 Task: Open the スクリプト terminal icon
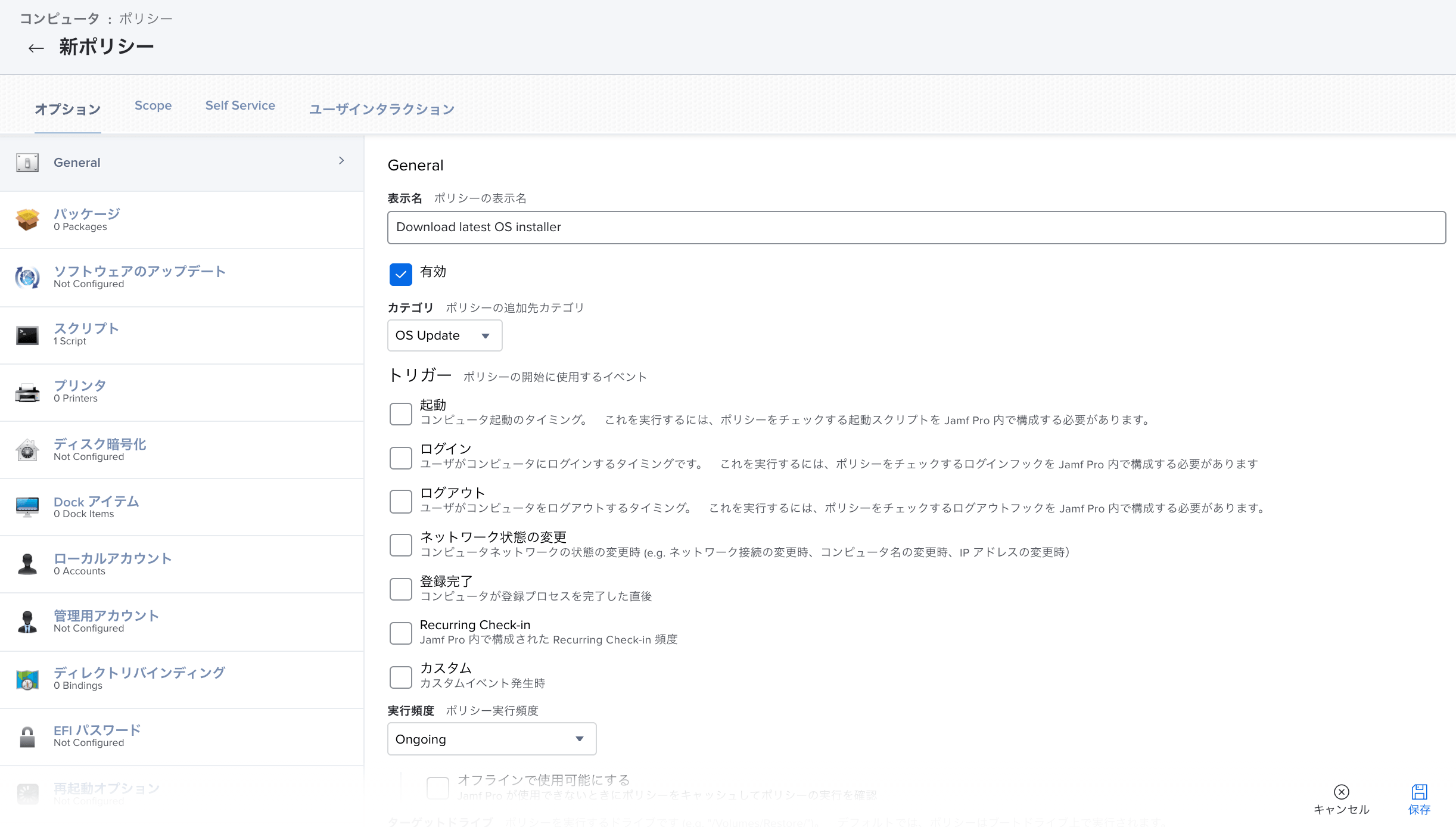[27, 335]
